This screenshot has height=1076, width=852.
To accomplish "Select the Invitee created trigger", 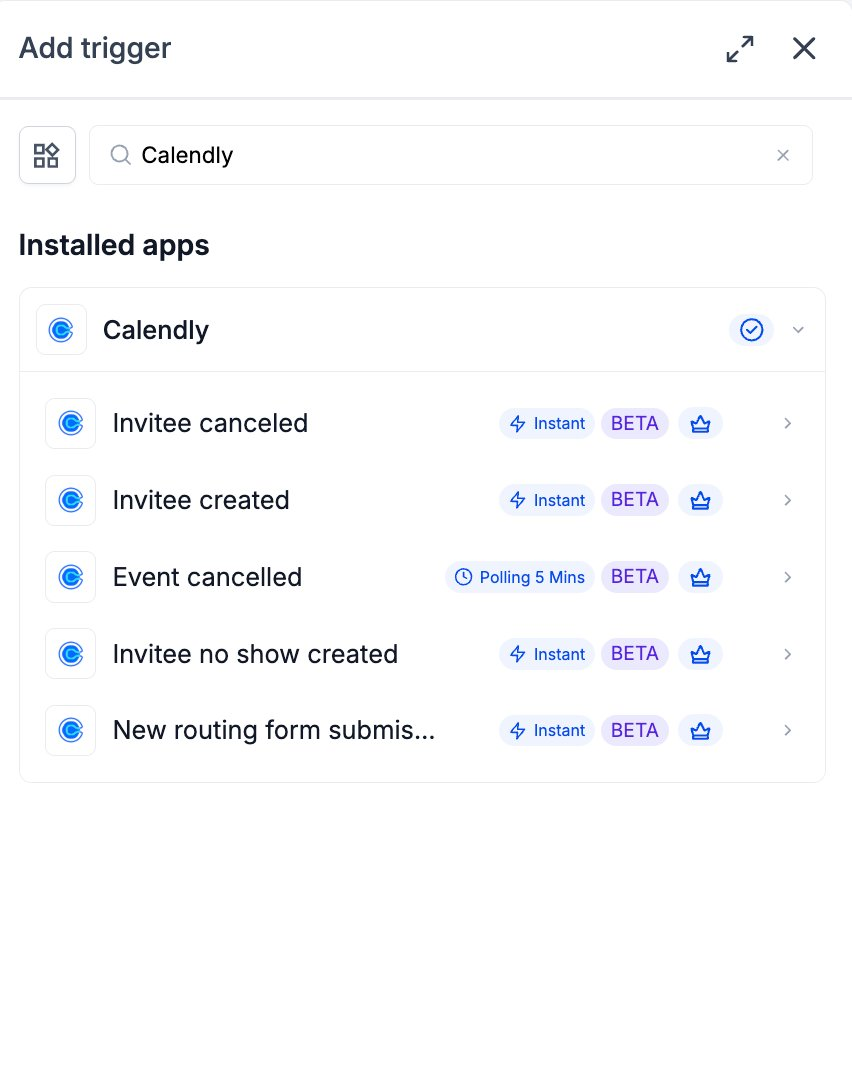I will [422, 500].
